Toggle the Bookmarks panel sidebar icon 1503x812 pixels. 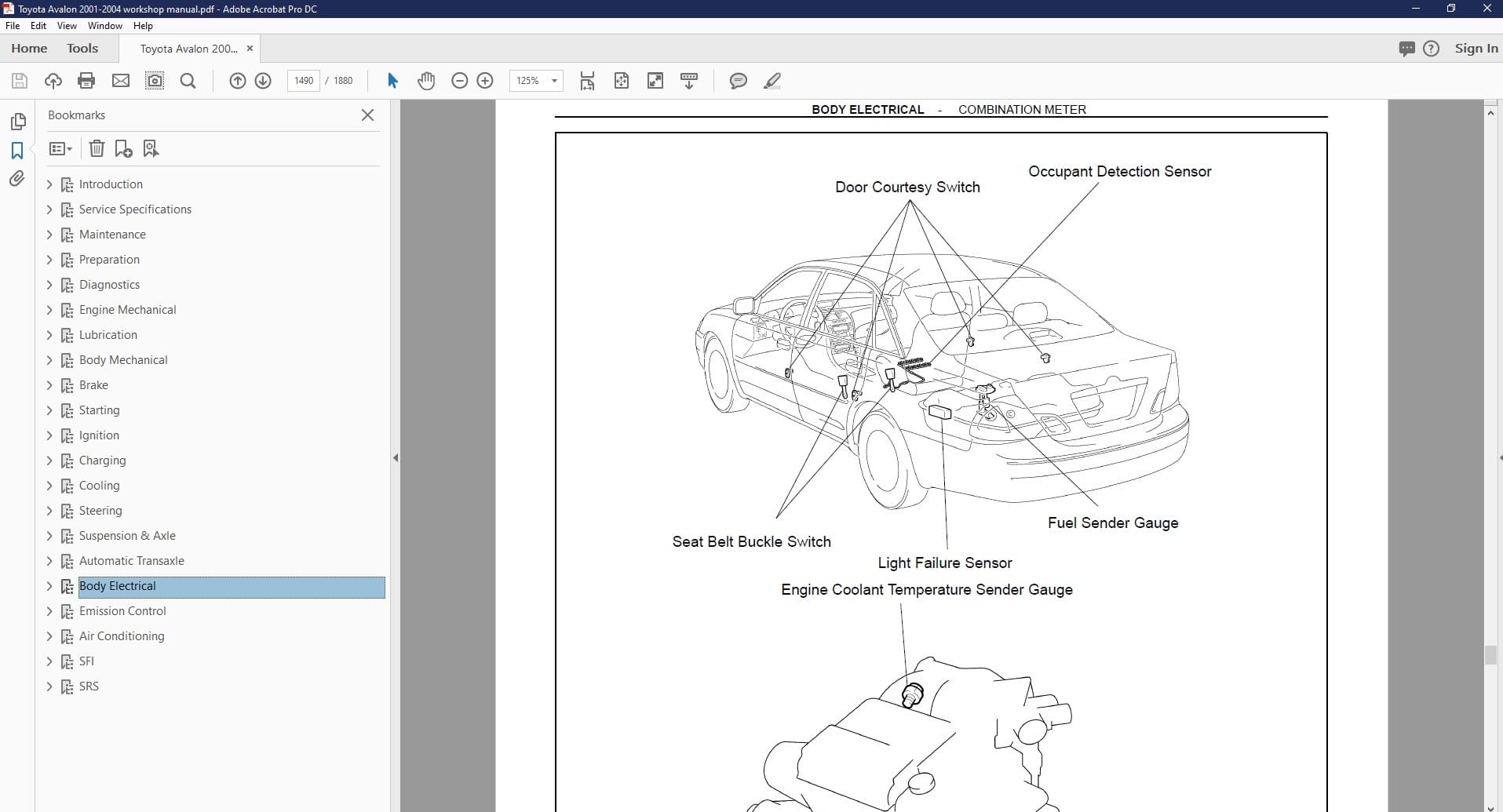tap(17, 151)
